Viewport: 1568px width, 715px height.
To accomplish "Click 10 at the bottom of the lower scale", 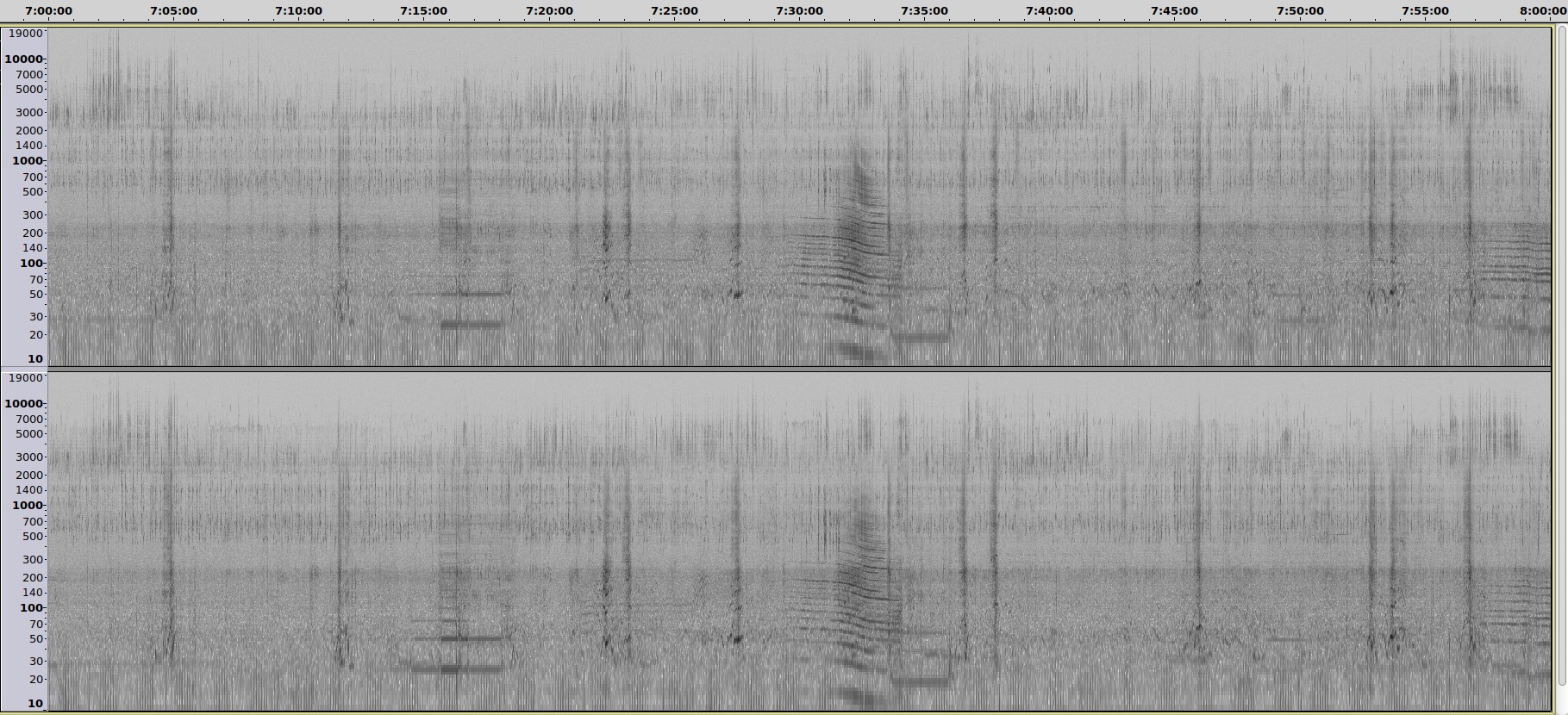I will [x=34, y=704].
